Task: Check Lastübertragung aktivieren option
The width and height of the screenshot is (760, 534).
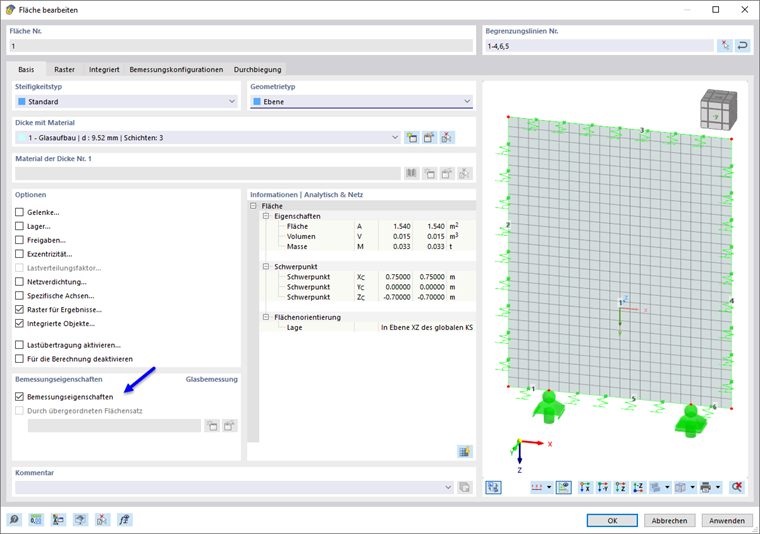Action: click(19, 345)
